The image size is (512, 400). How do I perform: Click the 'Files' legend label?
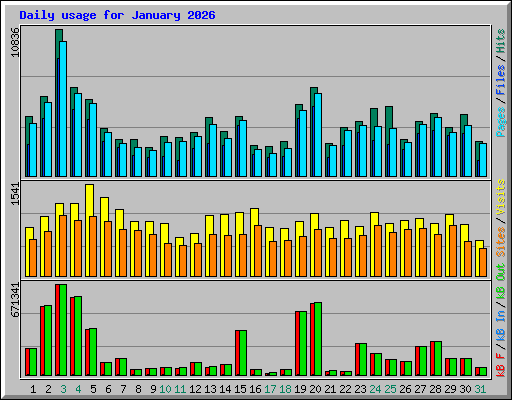pos(501,80)
